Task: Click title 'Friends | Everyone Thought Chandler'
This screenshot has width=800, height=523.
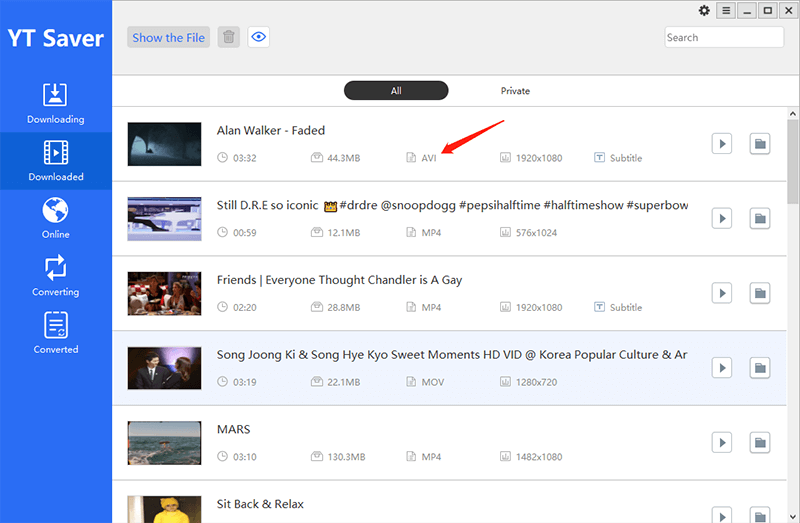Action: pyautogui.click(x=339, y=280)
